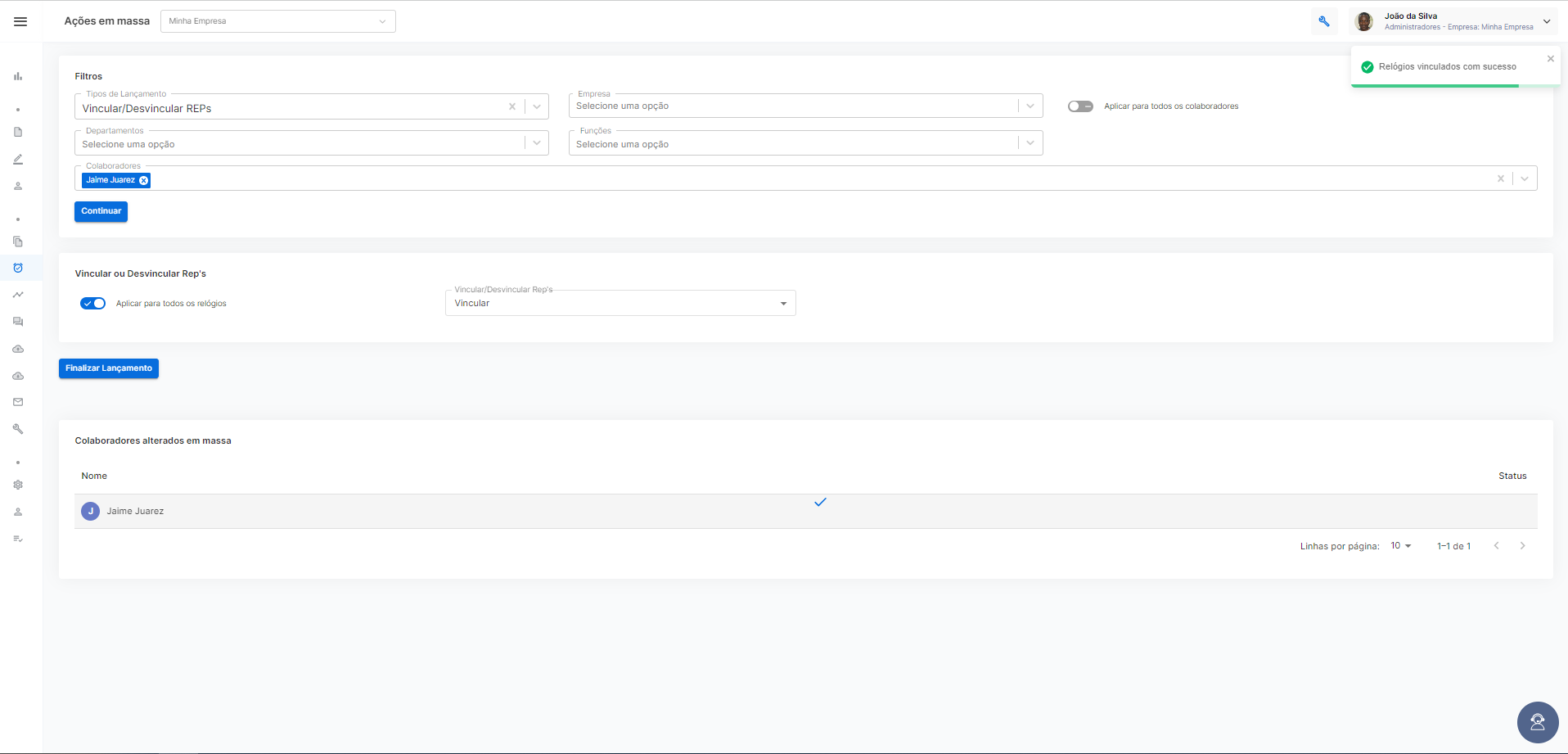Open the pencil edit sidebar icon
The height and width of the screenshot is (754, 1568).
pyautogui.click(x=18, y=159)
